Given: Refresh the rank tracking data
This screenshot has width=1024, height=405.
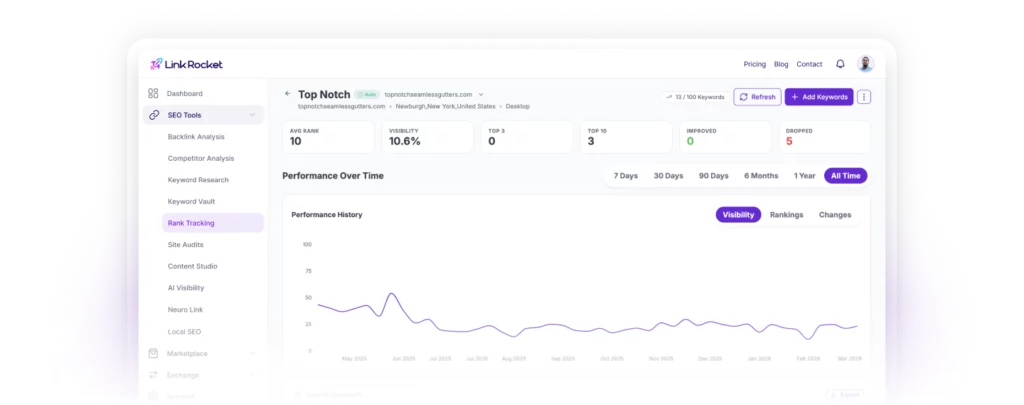Looking at the screenshot, I should point(758,97).
